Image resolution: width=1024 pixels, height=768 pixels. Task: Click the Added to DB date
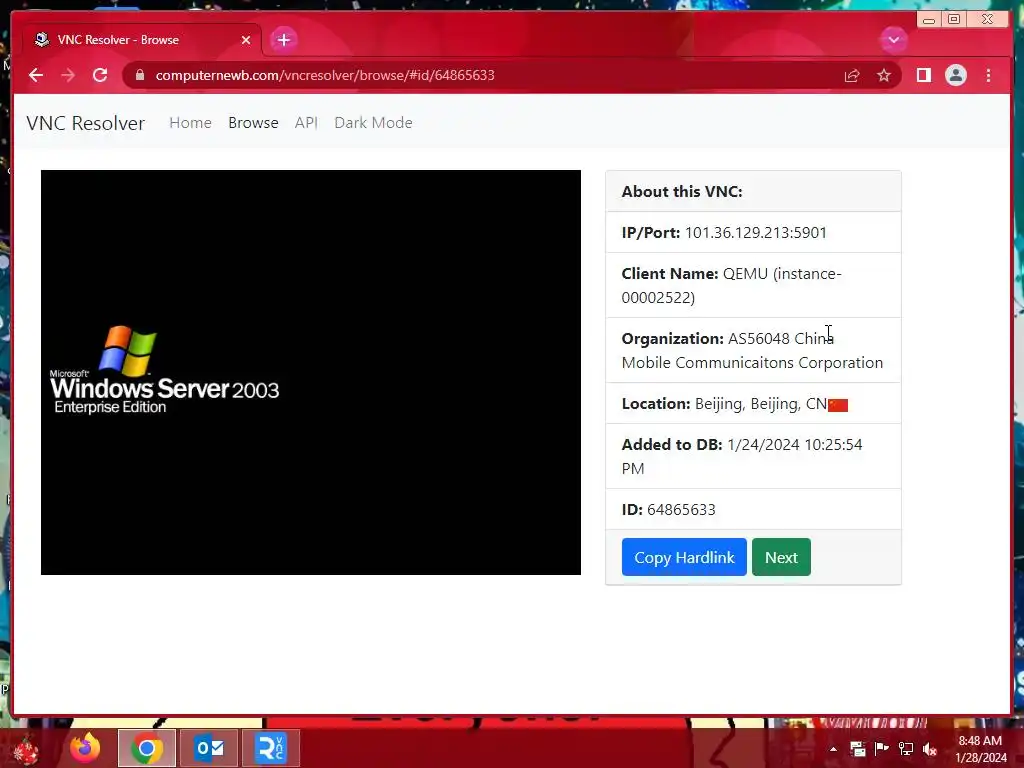point(742,456)
